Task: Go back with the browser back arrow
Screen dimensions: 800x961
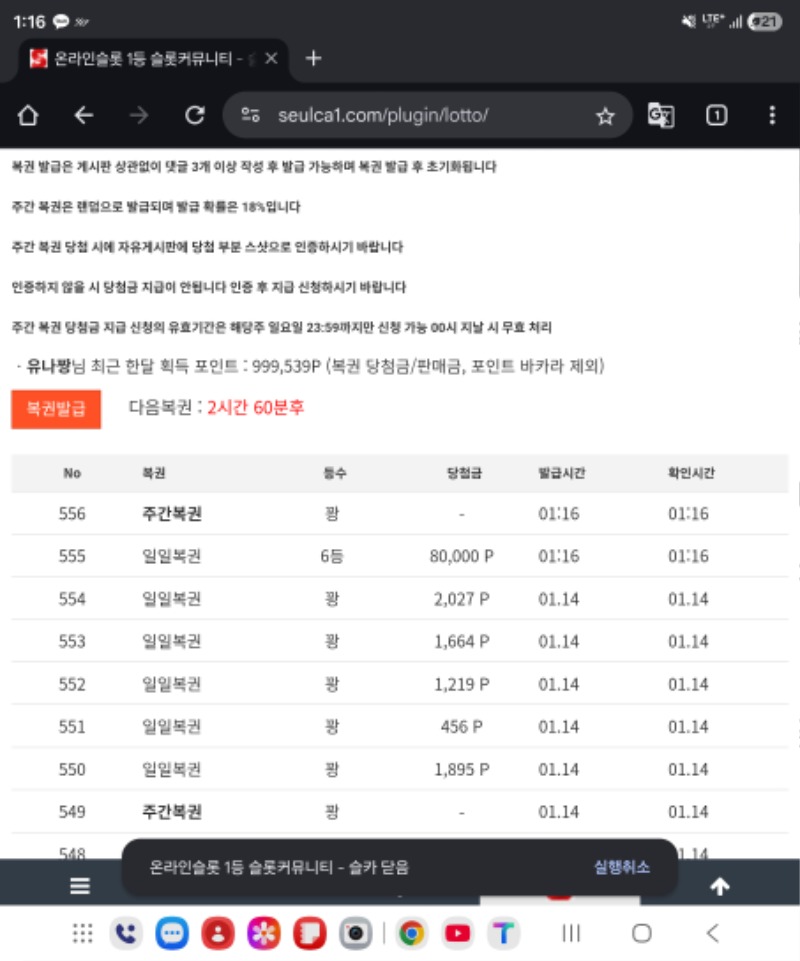Action: click(x=84, y=116)
